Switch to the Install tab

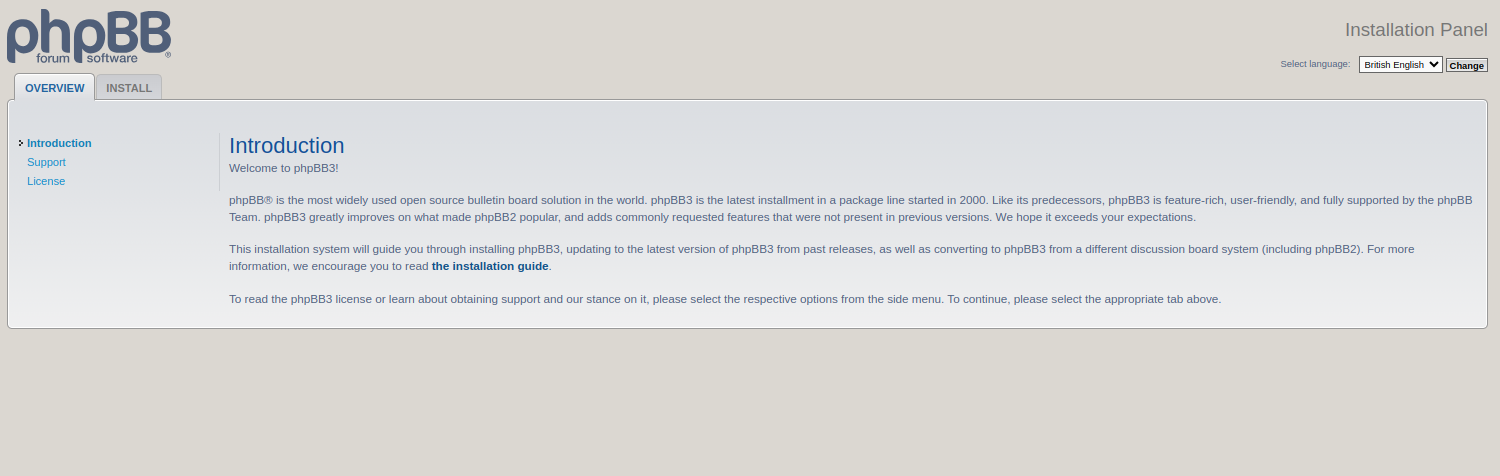tap(129, 88)
